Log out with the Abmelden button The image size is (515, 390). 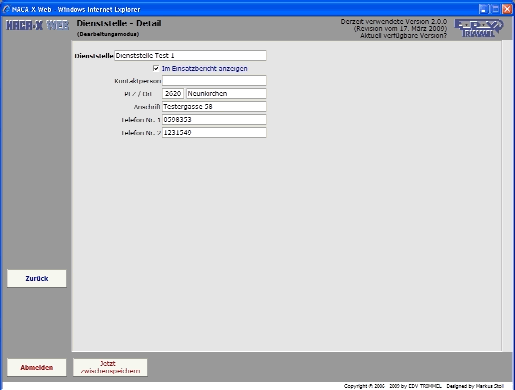tap(37, 367)
